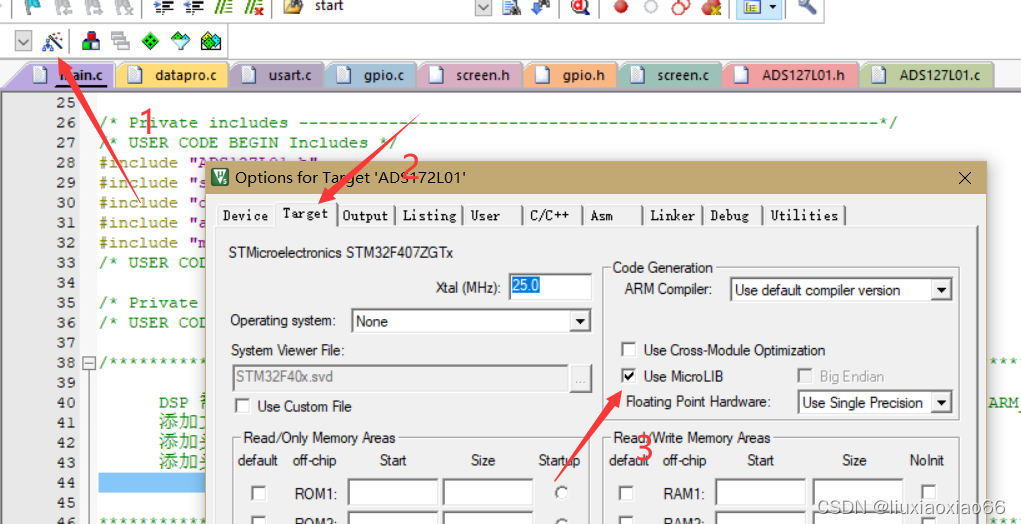Switch to the Debug tab
The image size is (1021, 524).
click(729, 215)
